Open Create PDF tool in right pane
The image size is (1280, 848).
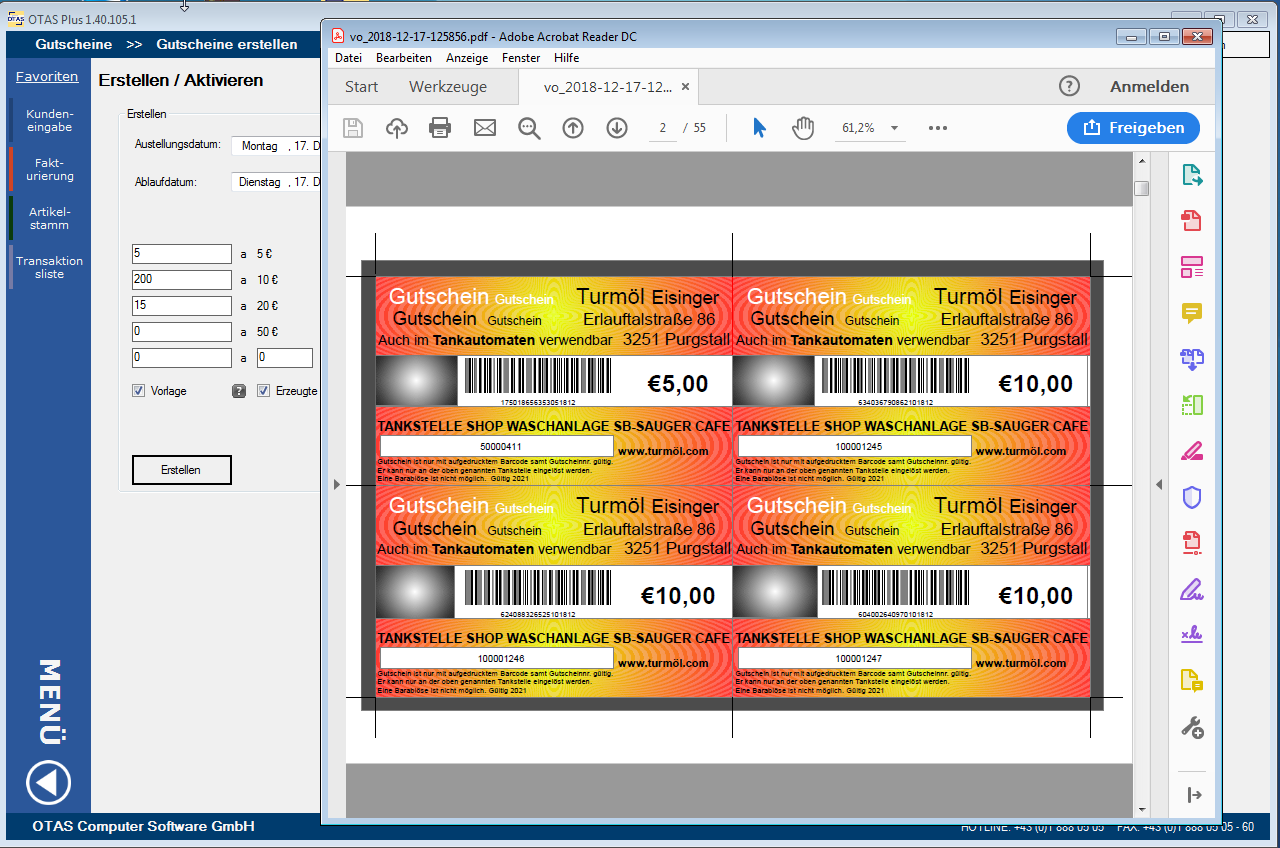pyautogui.click(x=1192, y=221)
